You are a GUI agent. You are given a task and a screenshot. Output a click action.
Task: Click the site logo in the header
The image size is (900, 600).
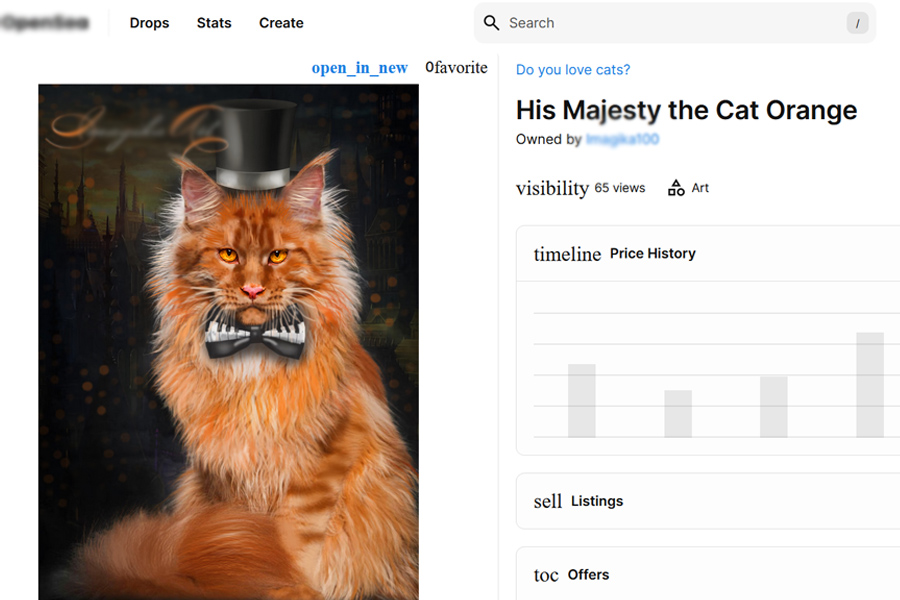click(45, 23)
